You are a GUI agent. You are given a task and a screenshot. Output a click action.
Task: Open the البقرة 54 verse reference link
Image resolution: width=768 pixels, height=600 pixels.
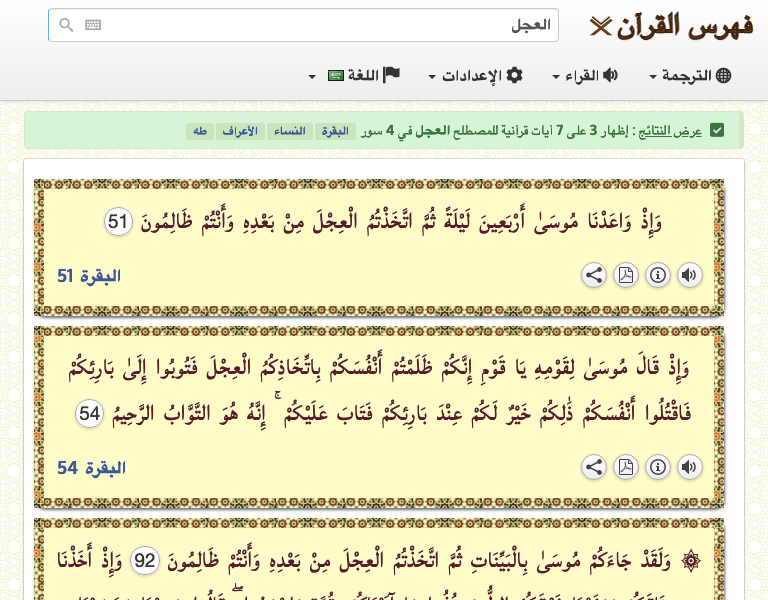[89, 467]
